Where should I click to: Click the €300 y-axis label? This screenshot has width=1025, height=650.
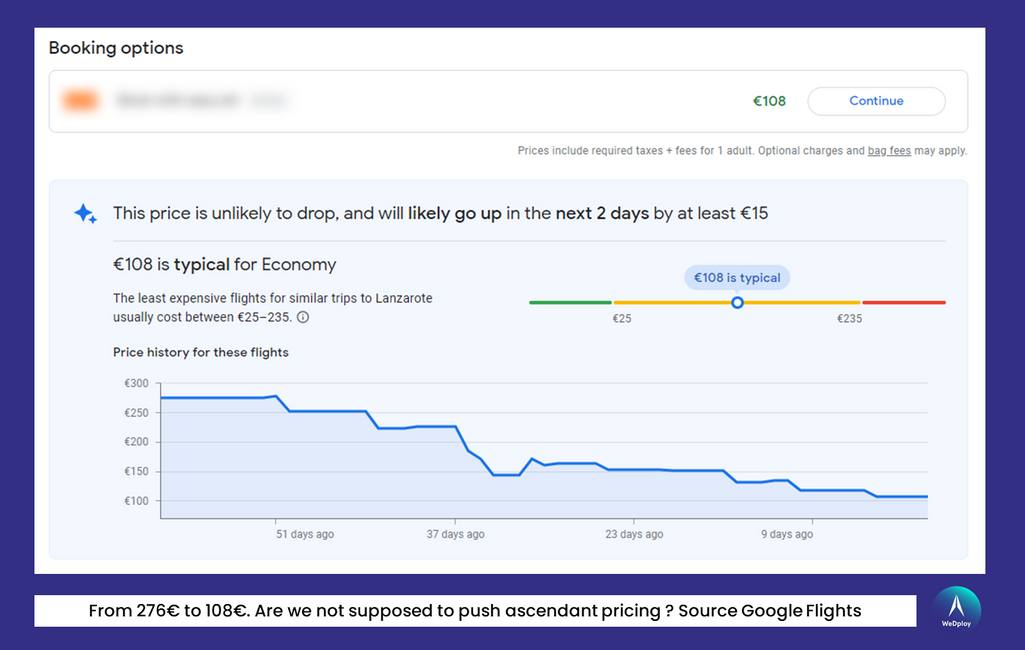137,383
